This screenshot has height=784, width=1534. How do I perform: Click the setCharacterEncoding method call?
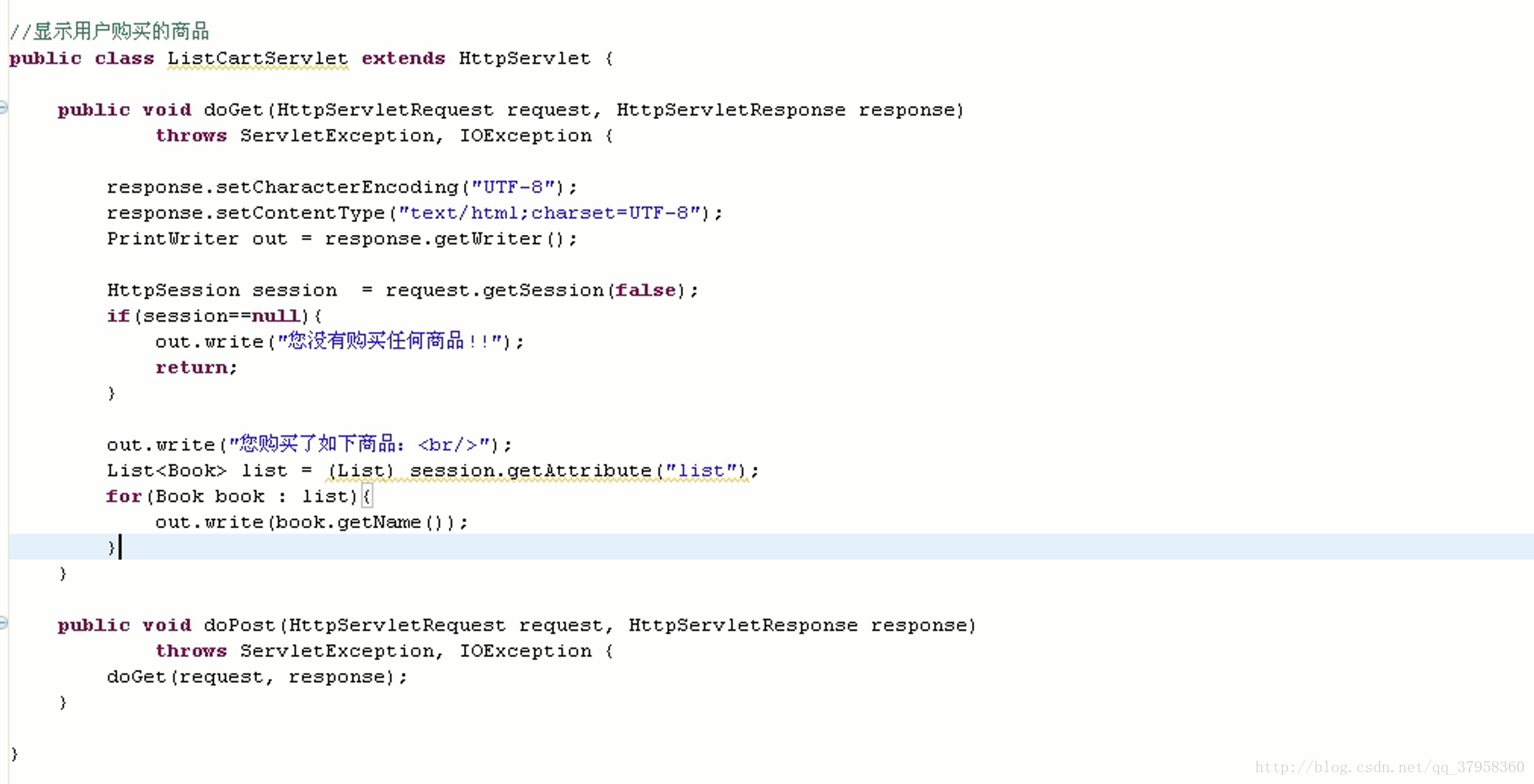337,188
